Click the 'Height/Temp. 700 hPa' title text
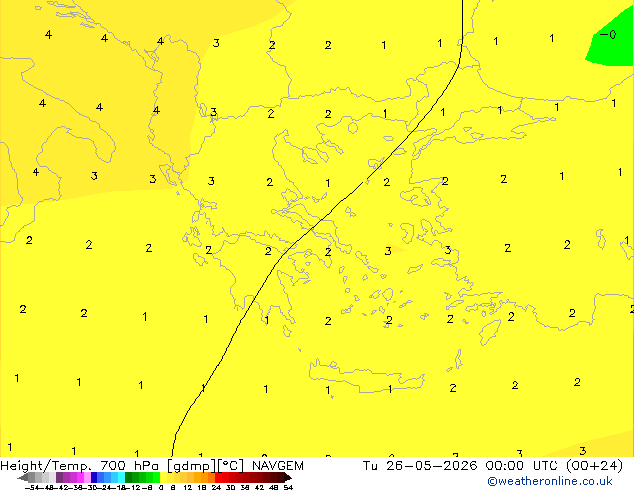Viewport: 634px width, 490px height. coord(79,466)
